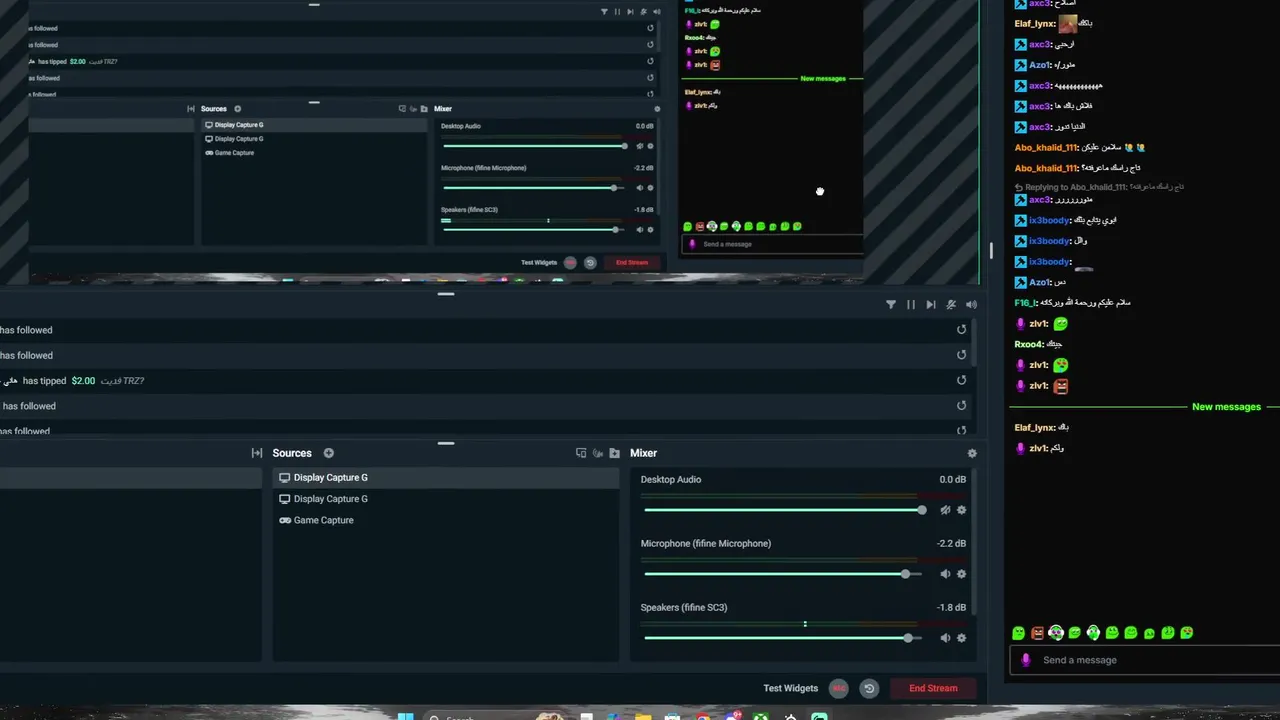Click the End Stream button
This screenshot has width=1280, height=720.
pos(933,688)
